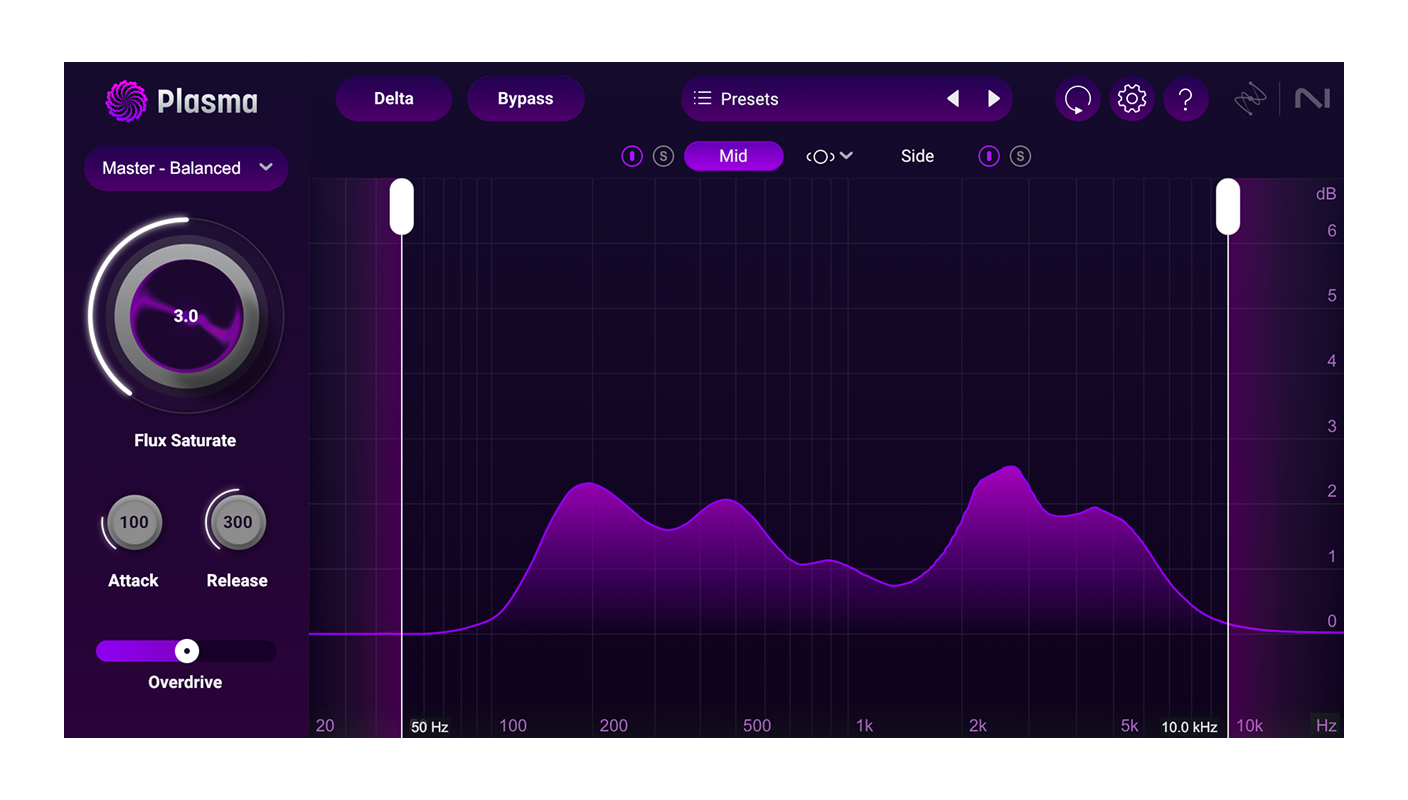Click the 1k frequency axis label
Image resolution: width=1408 pixels, height=800 pixels.
pyautogui.click(x=865, y=726)
